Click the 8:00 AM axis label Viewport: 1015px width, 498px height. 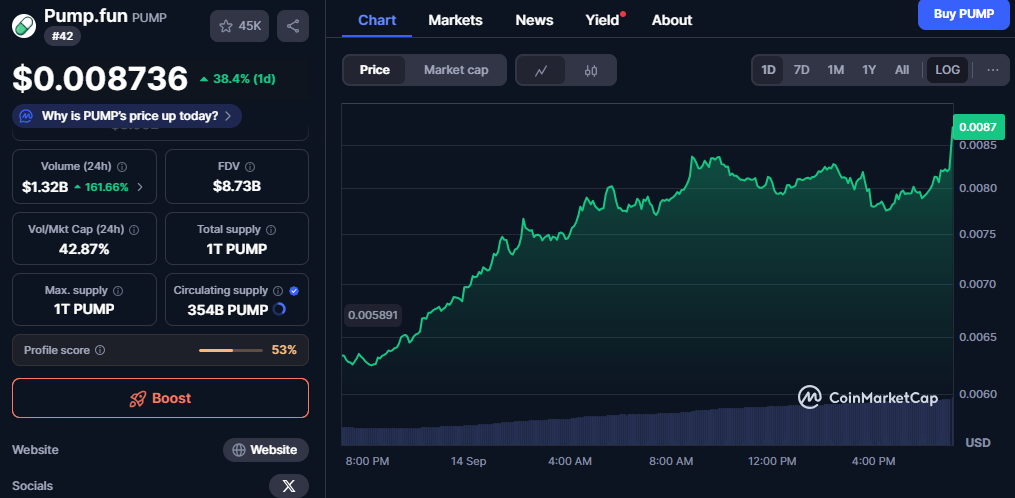pyautogui.click(x=671, y=462)
